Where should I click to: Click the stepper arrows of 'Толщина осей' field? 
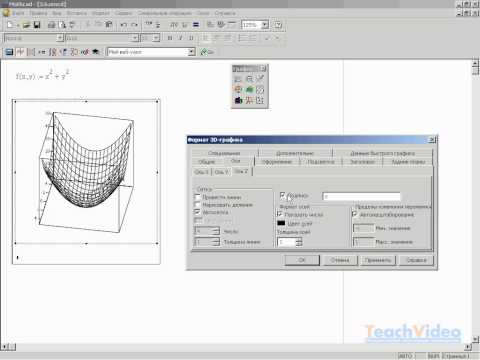coord(299,242)
